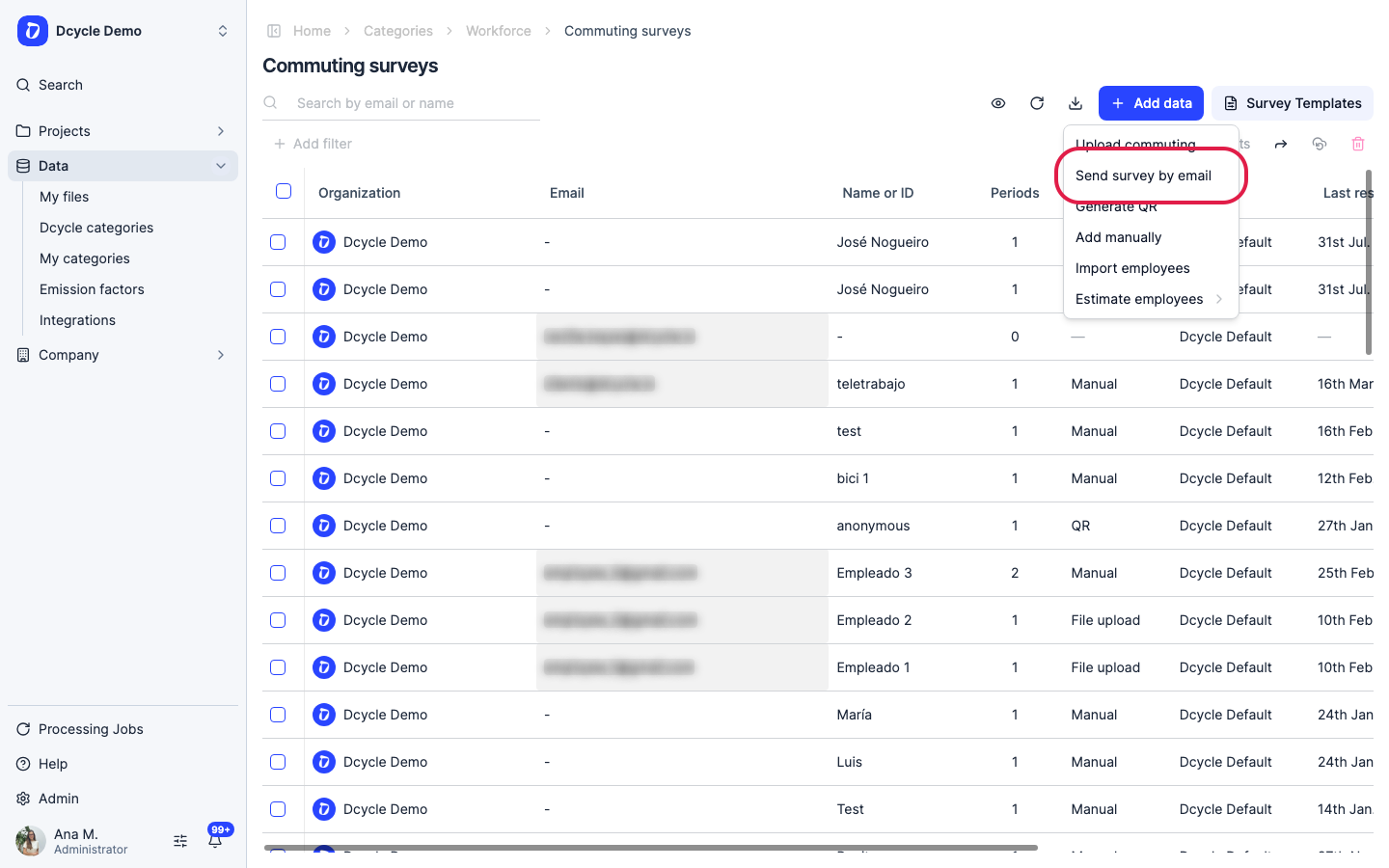Collapse the Data section chevron

pyautogui.click(x=221, y=166)
